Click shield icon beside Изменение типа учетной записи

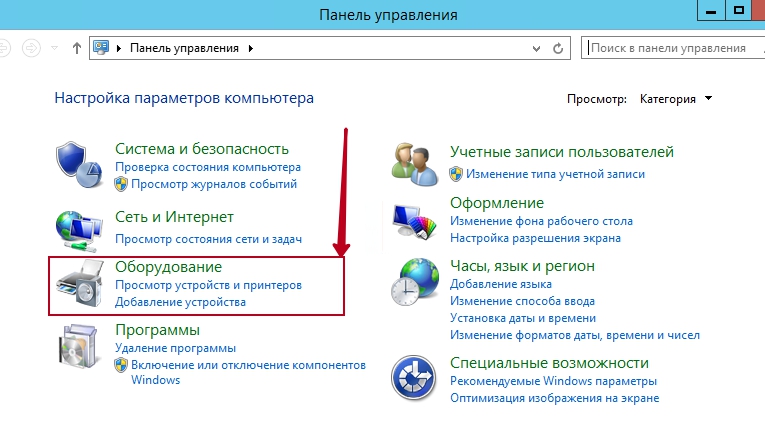coord(456,174)
